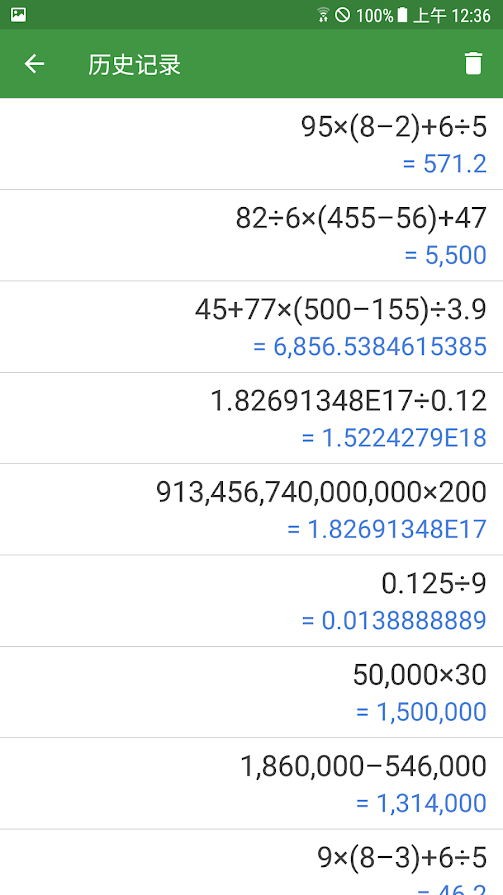This screenshot has height=895, width=503.
Task: Tap the battery icon in status bar
Action: coord(403,15)
